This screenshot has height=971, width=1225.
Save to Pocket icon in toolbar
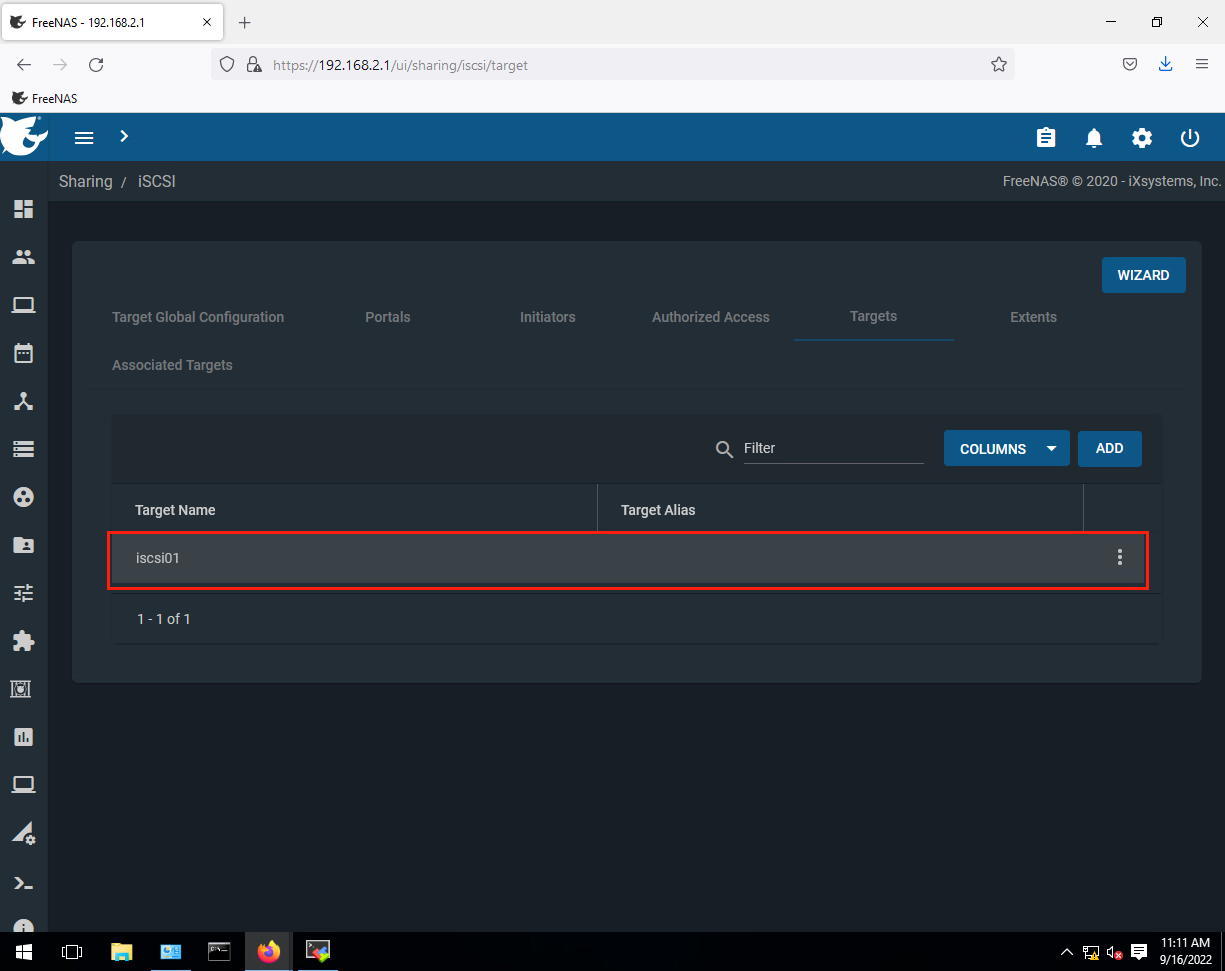pos(1129,64)
